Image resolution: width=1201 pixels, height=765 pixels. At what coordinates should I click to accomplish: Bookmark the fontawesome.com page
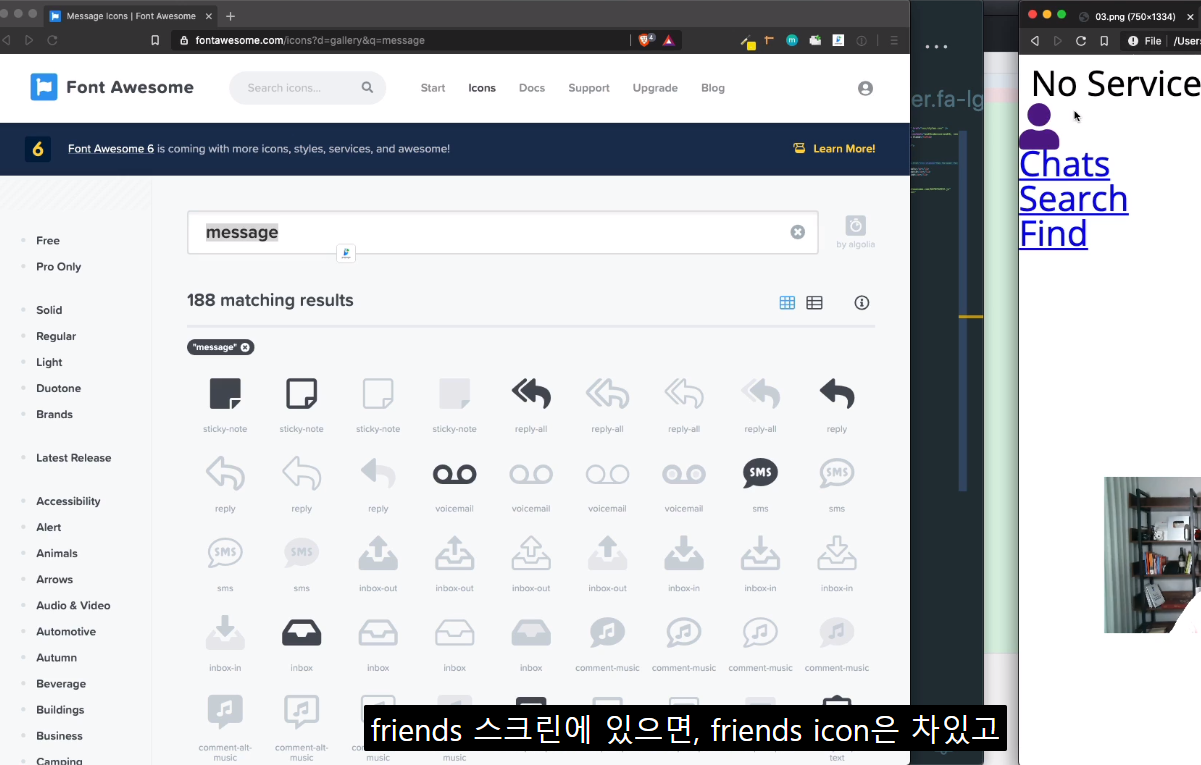[155, 40]
